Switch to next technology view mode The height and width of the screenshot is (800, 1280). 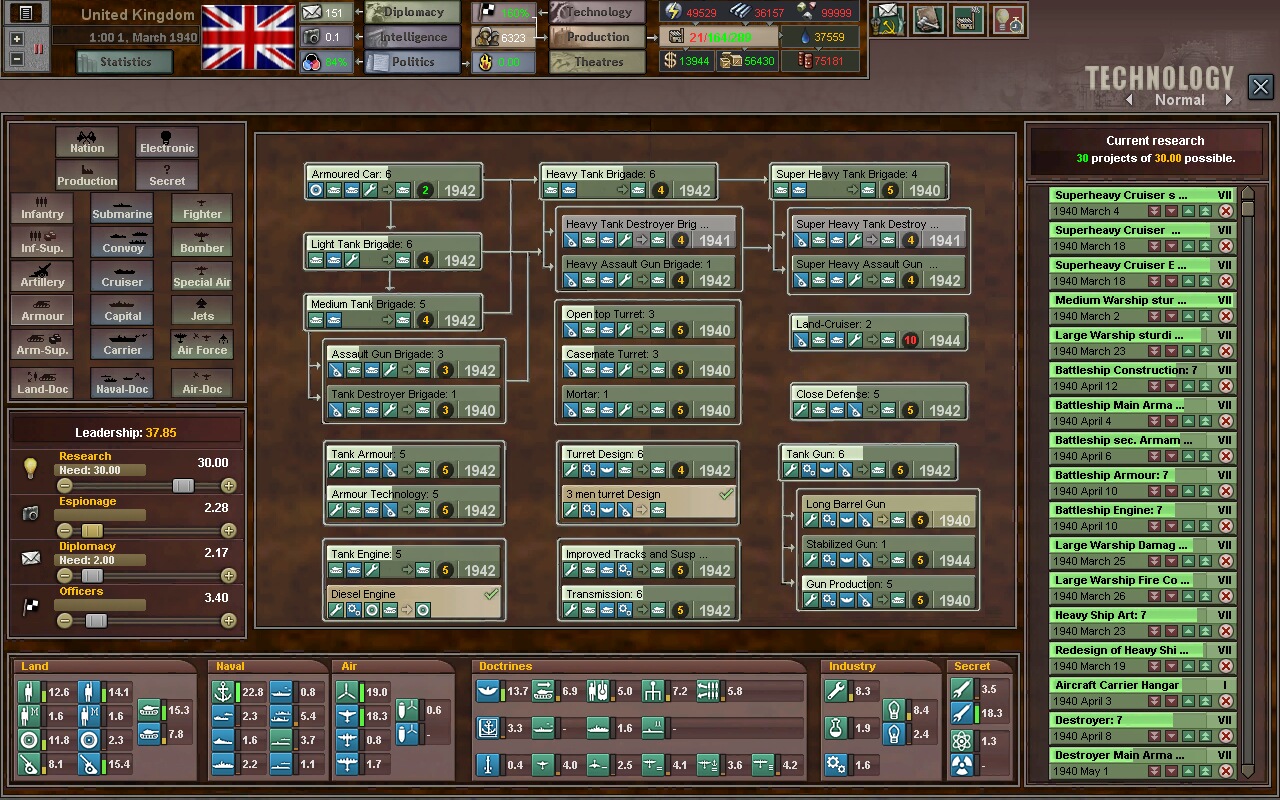(x=1229, y=100)
